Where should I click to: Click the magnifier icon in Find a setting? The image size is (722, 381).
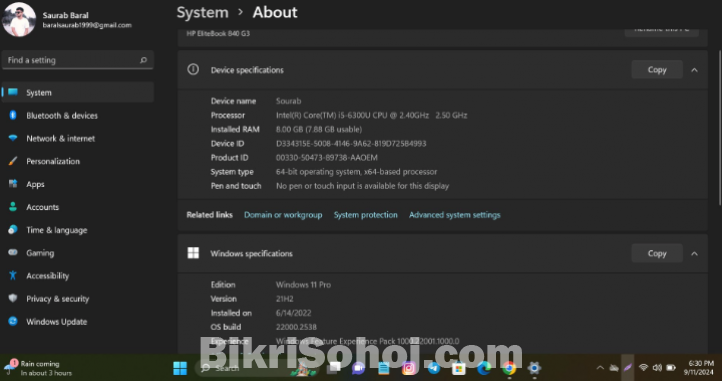tap(144, 60)
